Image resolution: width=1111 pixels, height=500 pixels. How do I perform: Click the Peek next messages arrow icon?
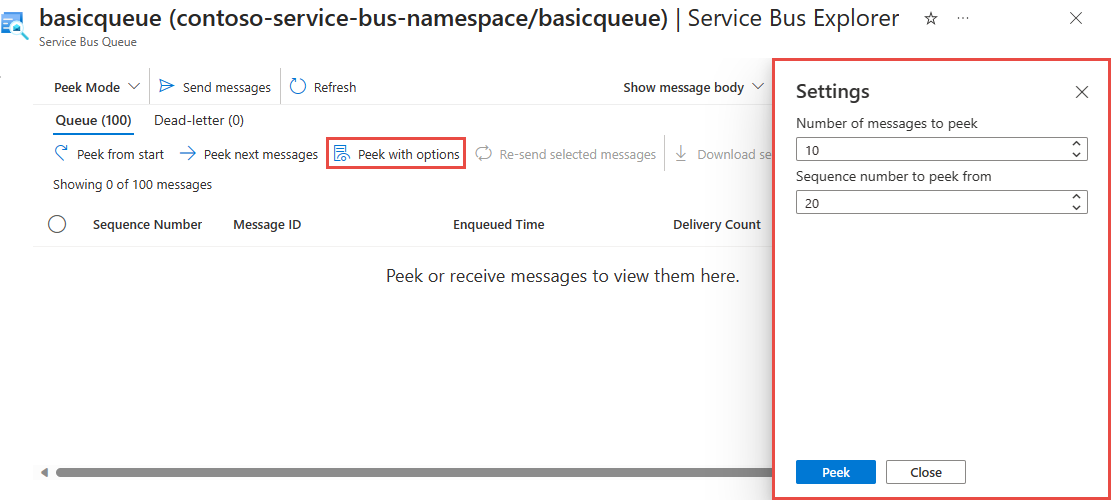coord(187,154)
